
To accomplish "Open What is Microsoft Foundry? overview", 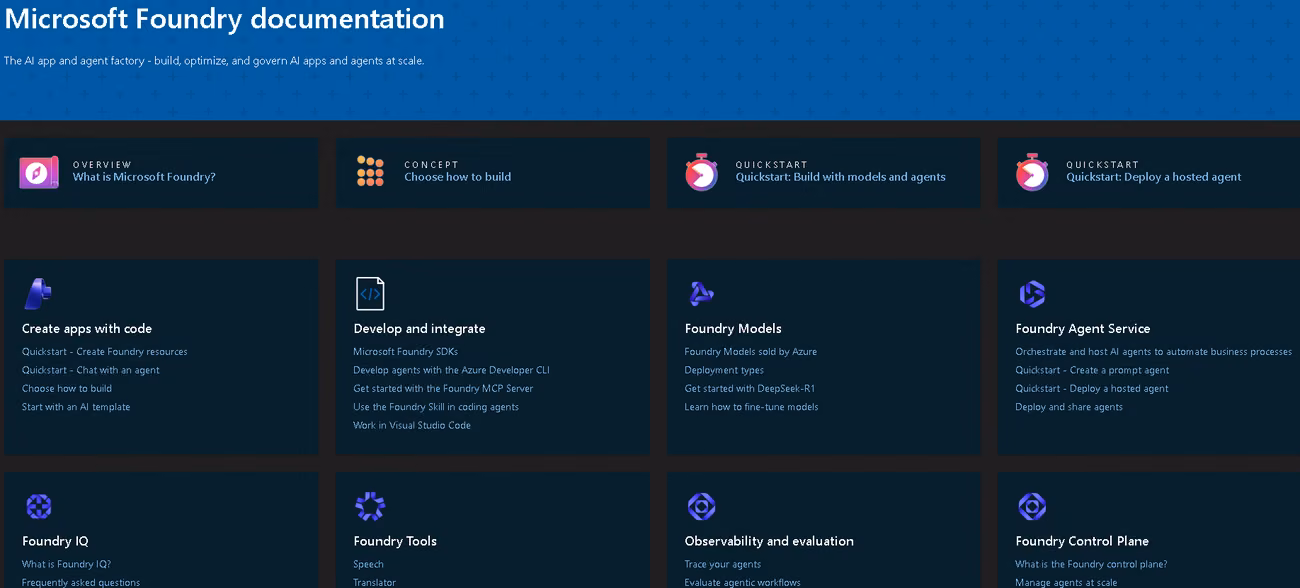I will [144, 177].
